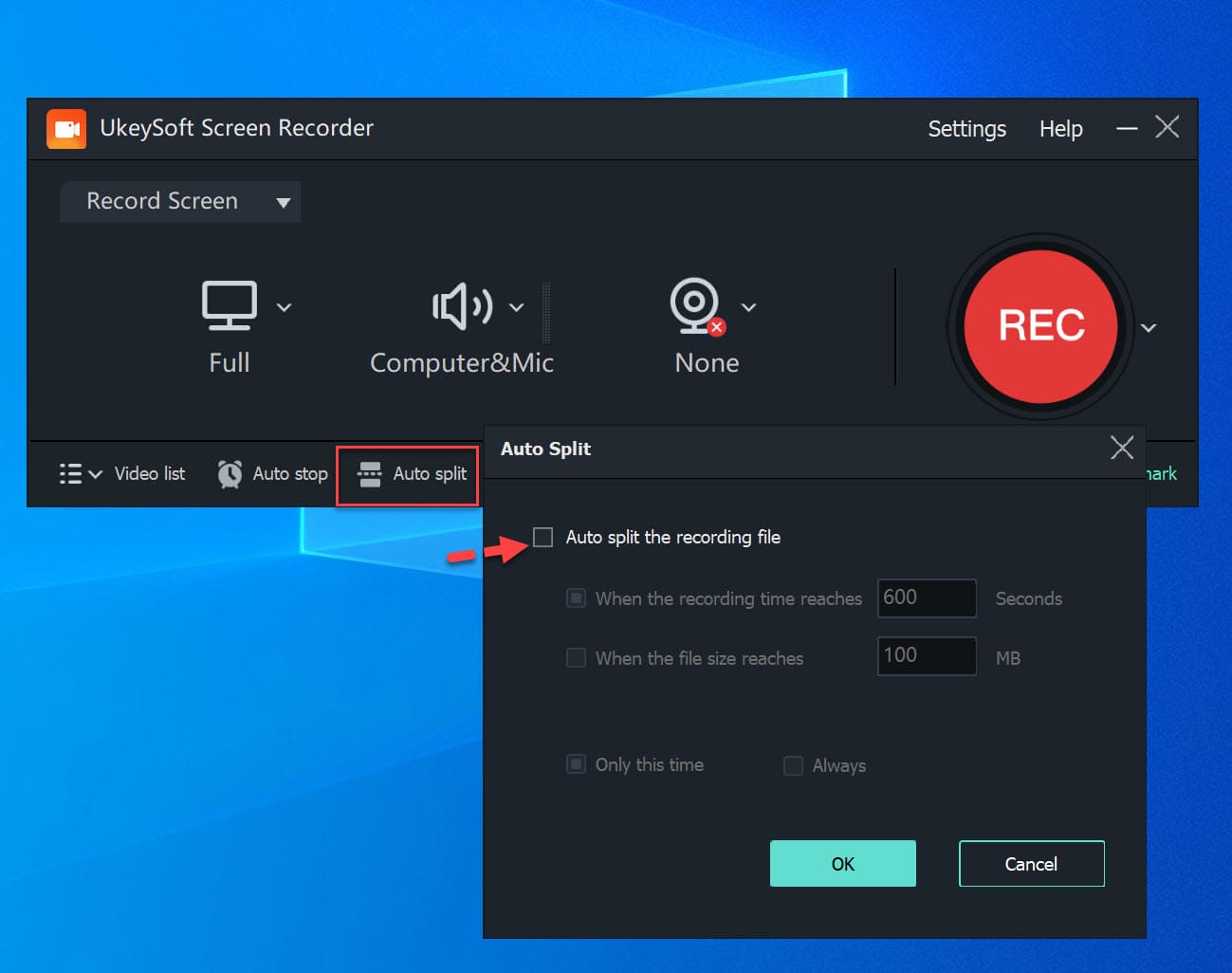This screenshot has height=973, width=1232.
Task: Click the webcam None icon
Action: coord(697,305)
